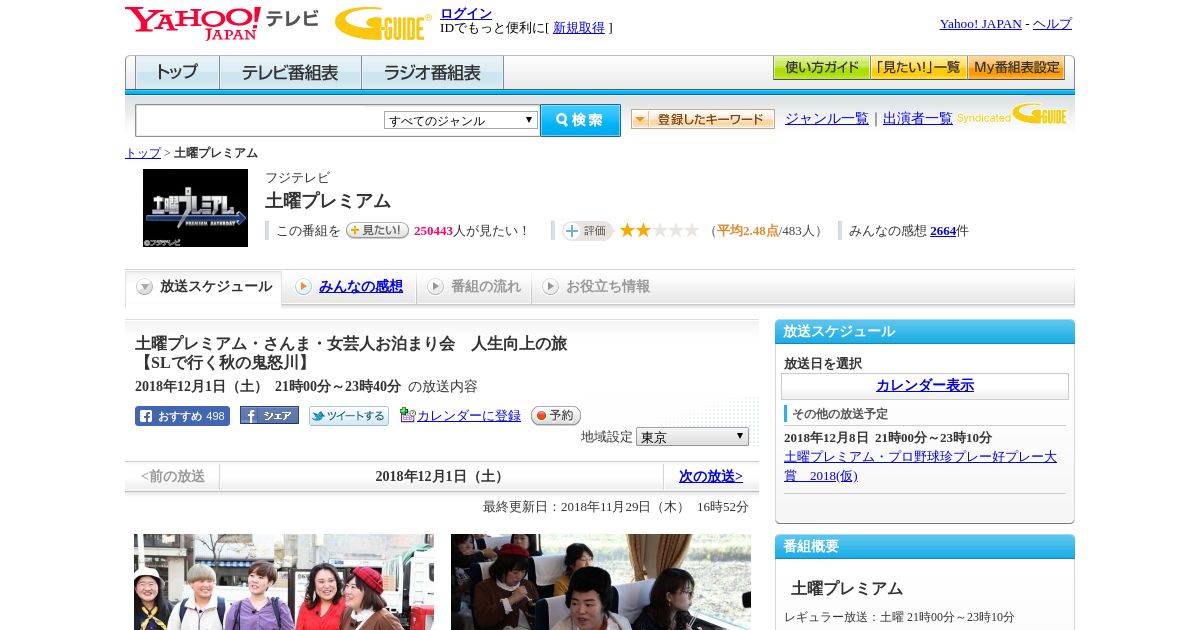Click the date heading 2018年12月1日(土) in navigation bar
Viewport: 1200px width, 630px height.
point(442,477)
